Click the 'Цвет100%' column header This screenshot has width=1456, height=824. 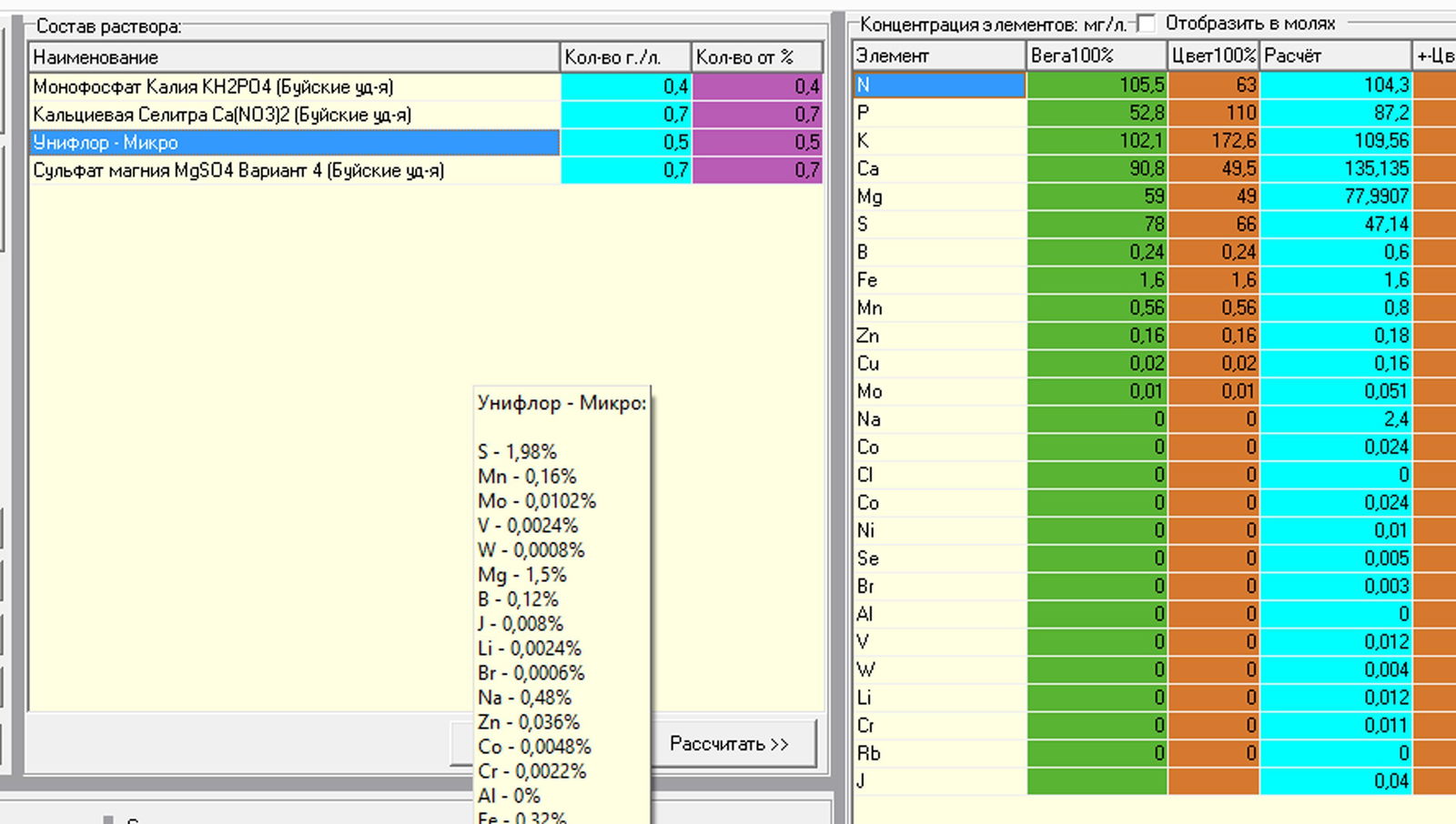point(1213,55)
